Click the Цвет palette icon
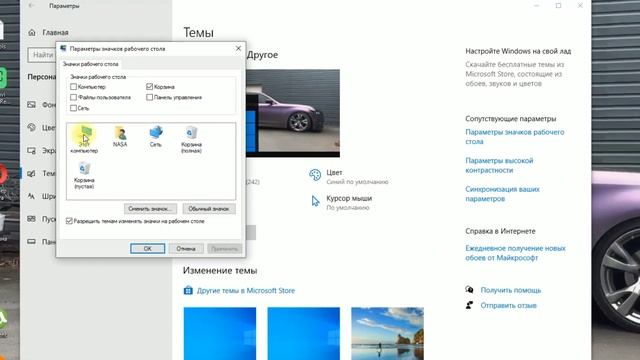This screenshot has width=640, height=360. point(315,175)
